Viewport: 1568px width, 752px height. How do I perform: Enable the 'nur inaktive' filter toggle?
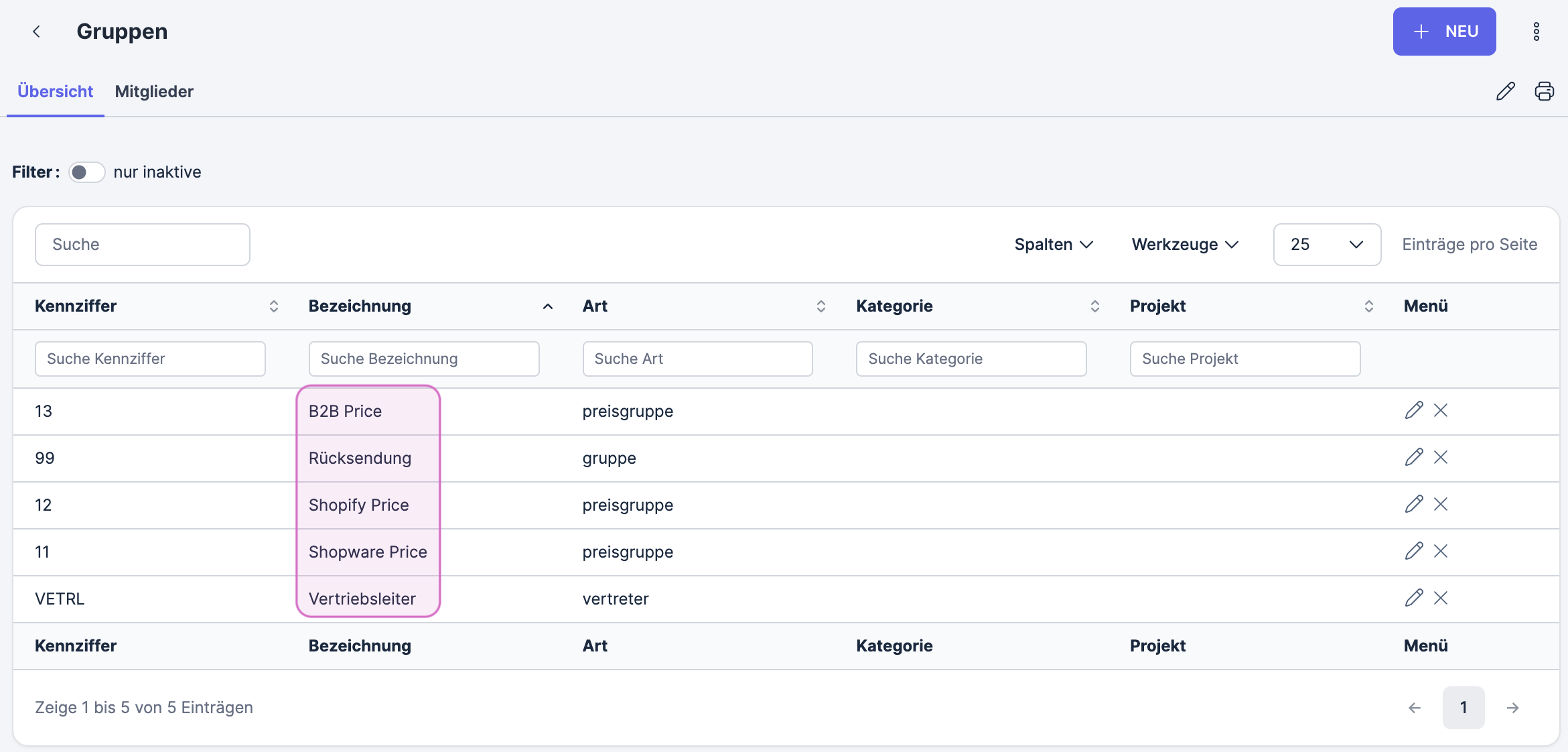tap(86, 172)
